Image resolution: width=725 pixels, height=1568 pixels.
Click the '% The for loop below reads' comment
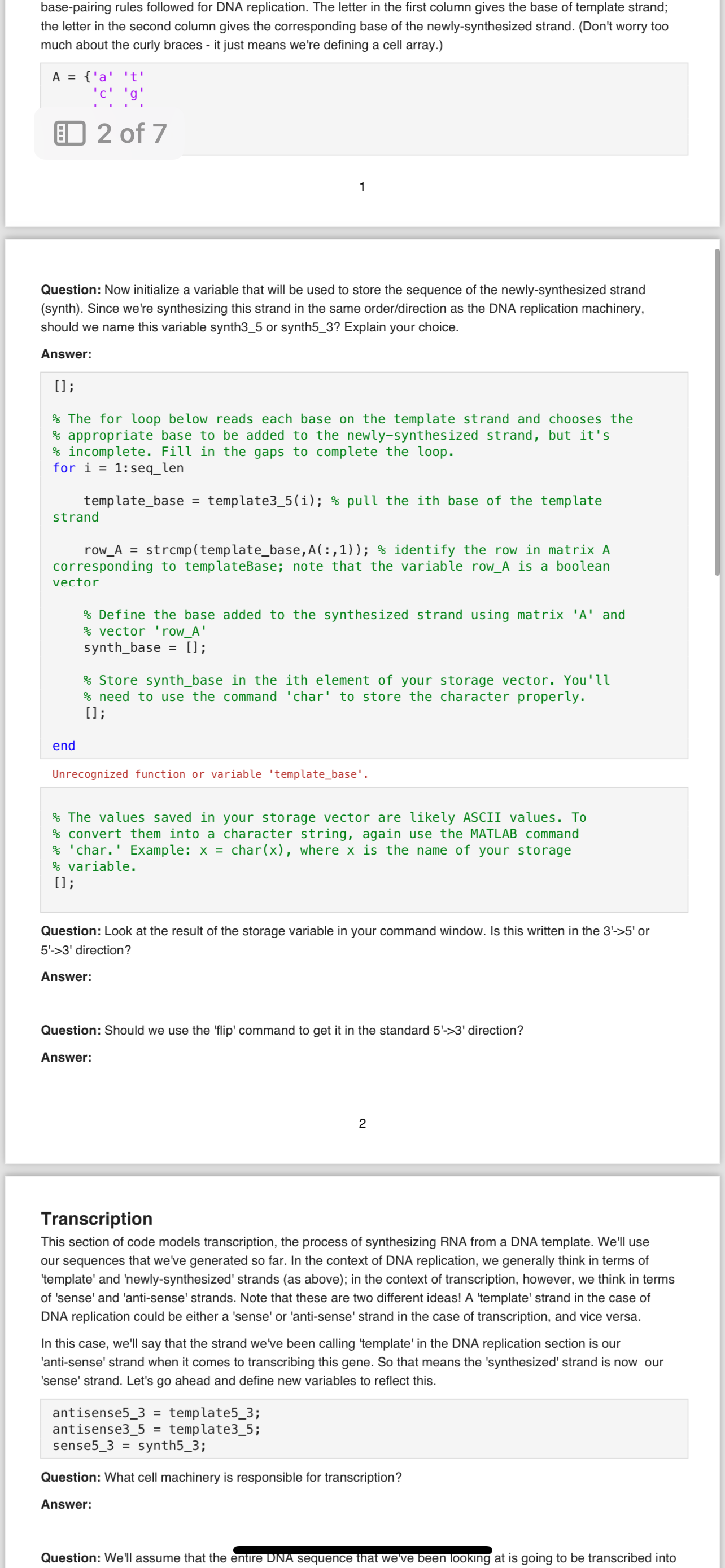point(343,419)
